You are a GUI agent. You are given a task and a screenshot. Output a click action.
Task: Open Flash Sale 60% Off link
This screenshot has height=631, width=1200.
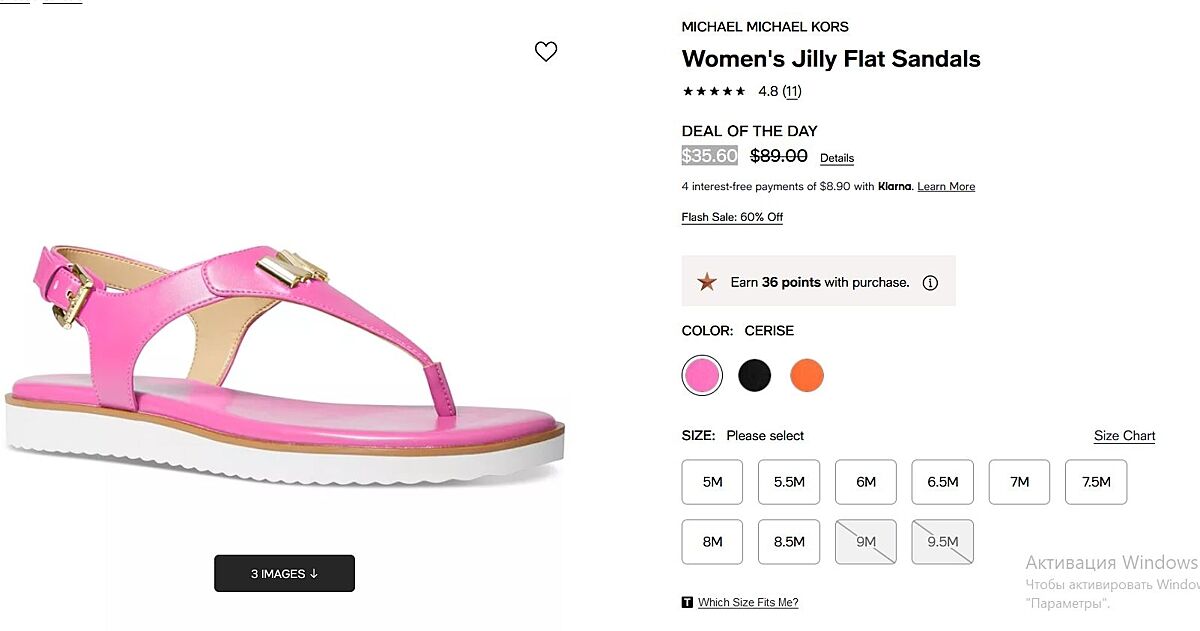coord(732,217)
